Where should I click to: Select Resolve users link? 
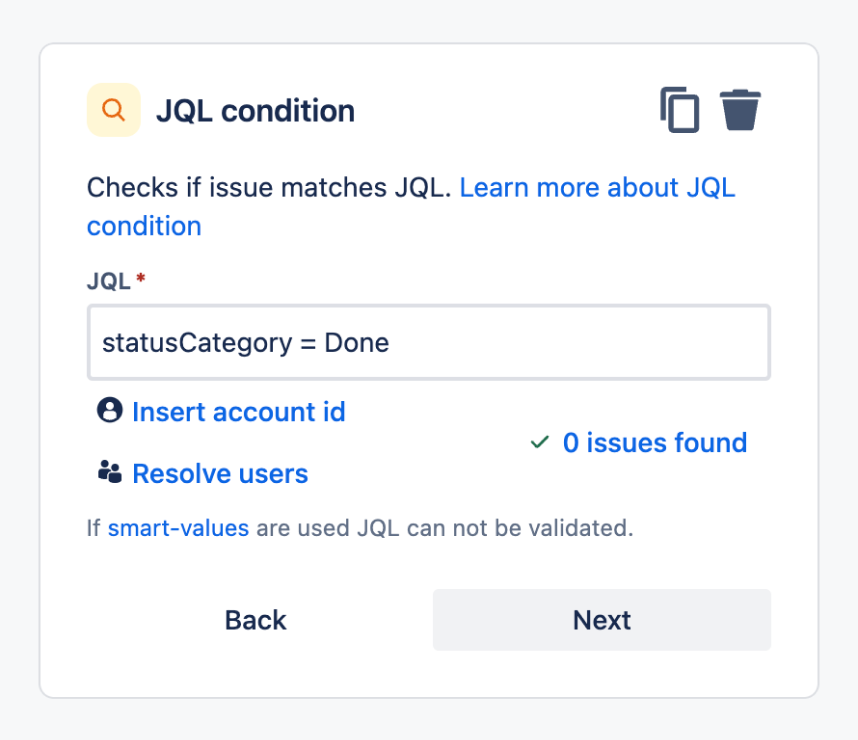click(x=220, y=473)
